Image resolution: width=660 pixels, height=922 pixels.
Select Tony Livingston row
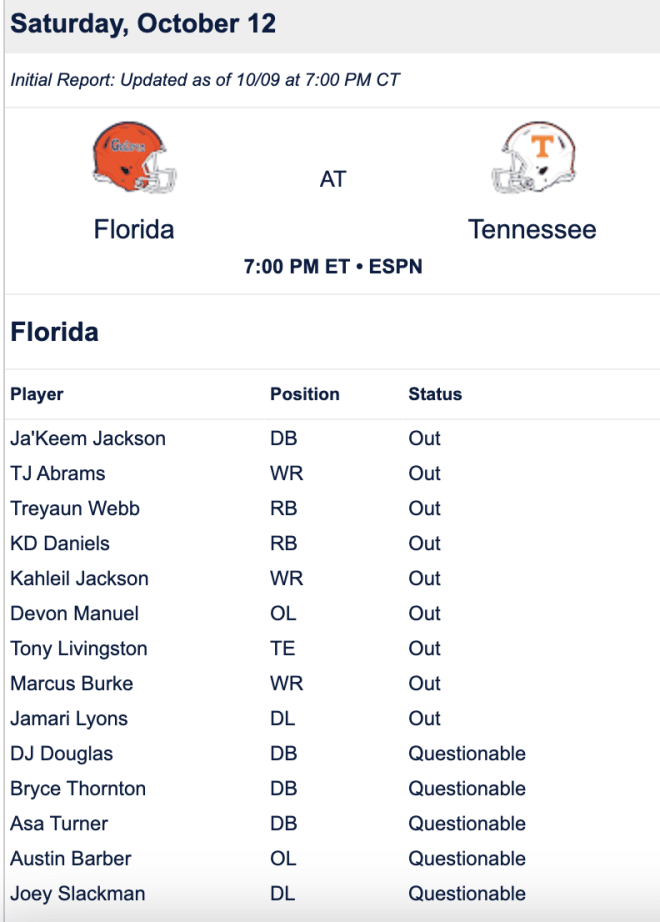332,648
